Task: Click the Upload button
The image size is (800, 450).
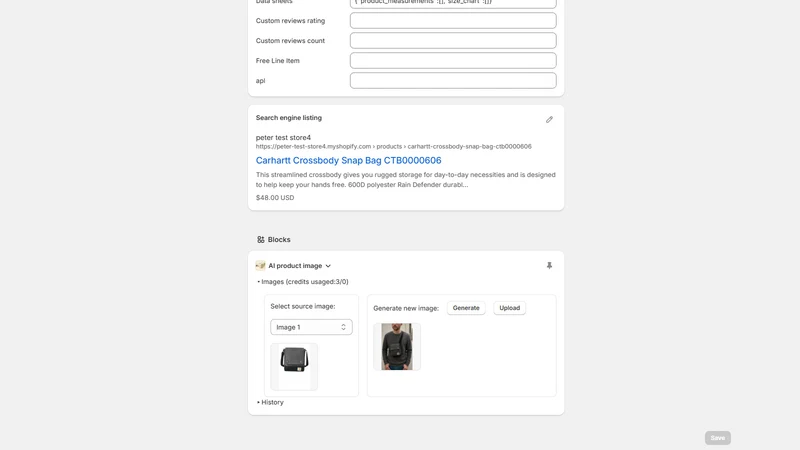Action: click(509, 308)
